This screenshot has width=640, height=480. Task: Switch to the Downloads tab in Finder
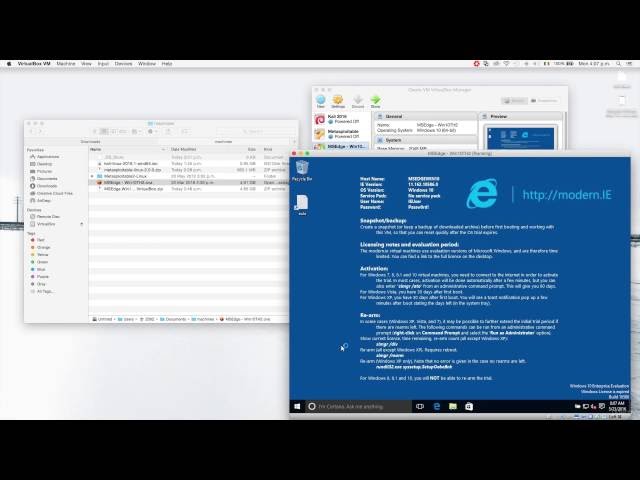click(91, 142)
